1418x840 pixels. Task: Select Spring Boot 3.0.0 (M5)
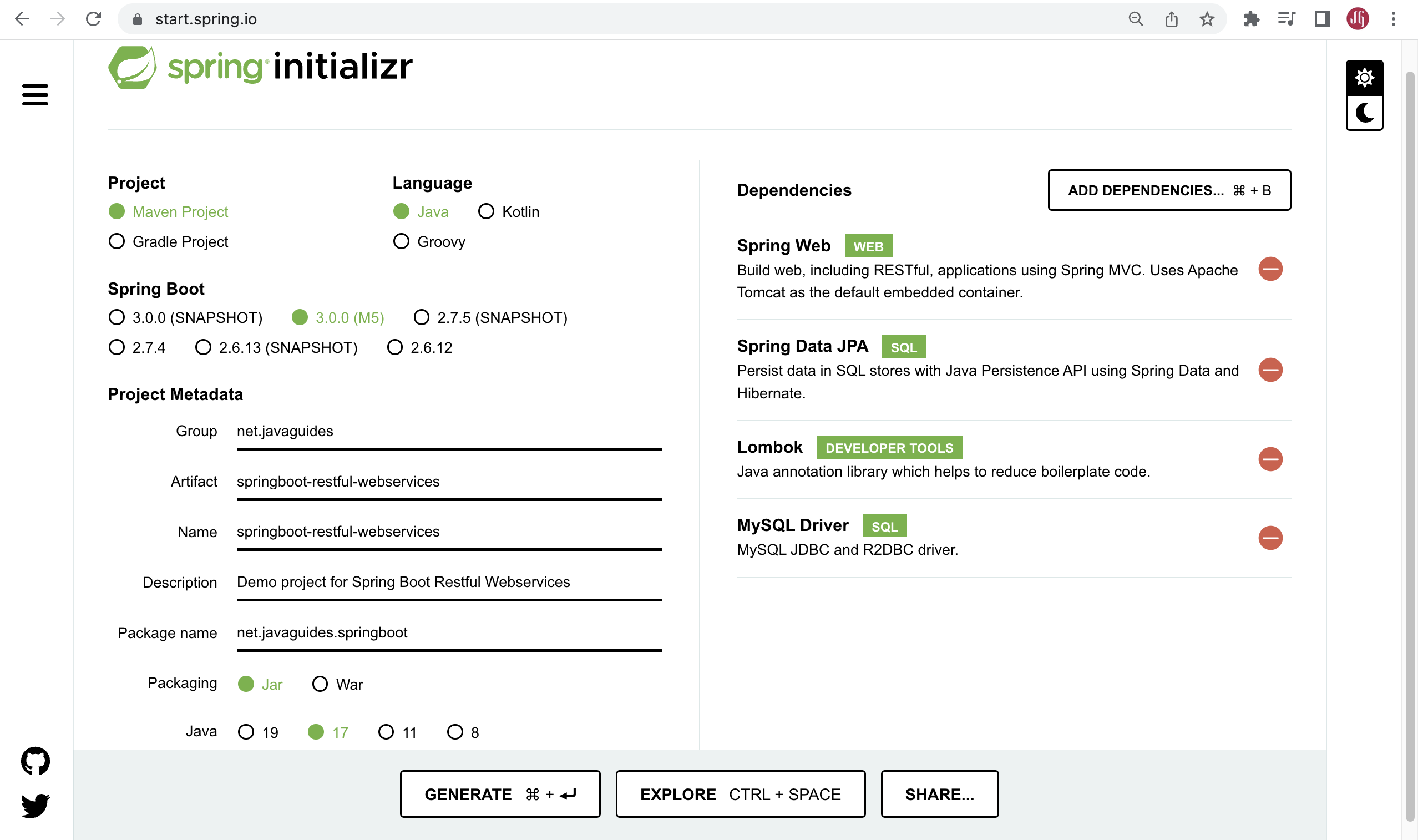[338, 317]
